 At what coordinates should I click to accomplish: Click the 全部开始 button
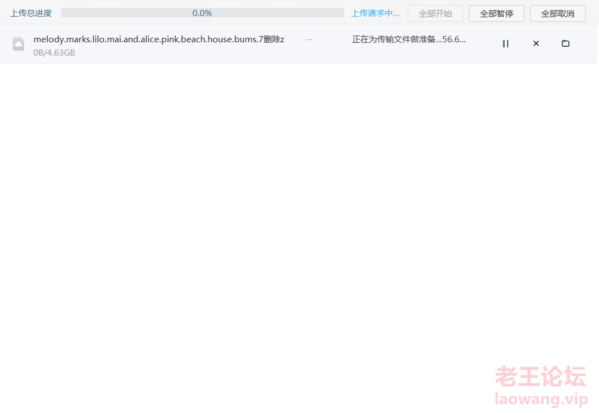pyautogui.click(x=435, y=14)
